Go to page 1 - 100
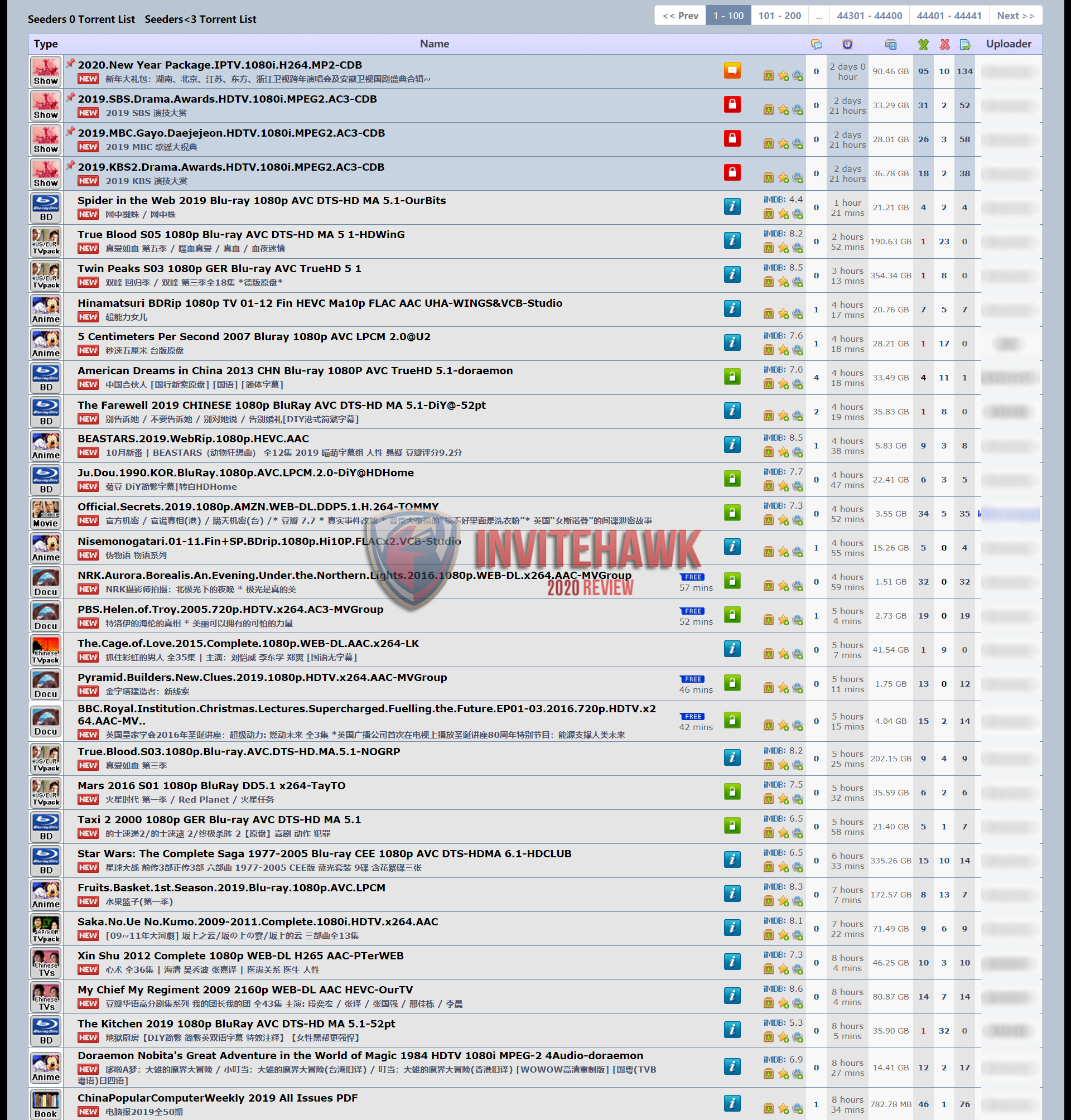This screenshot has width=1071, height=1120. (x=729, y=16)
